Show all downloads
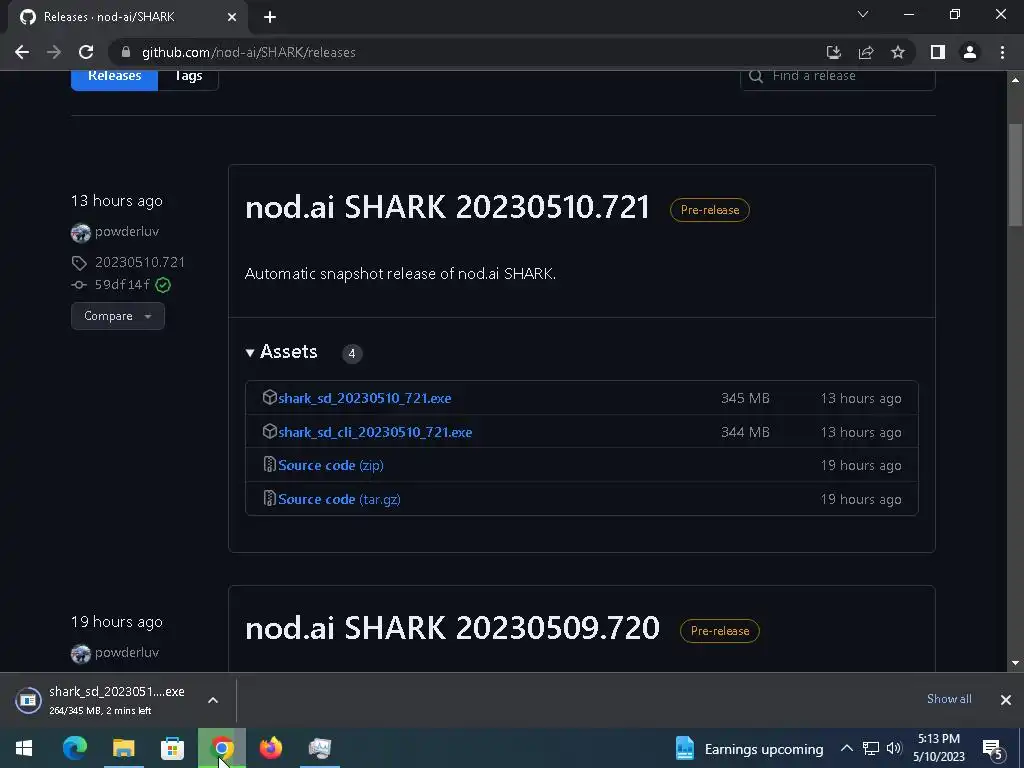The image size is (1024, 768). click(x=949, y=699)
